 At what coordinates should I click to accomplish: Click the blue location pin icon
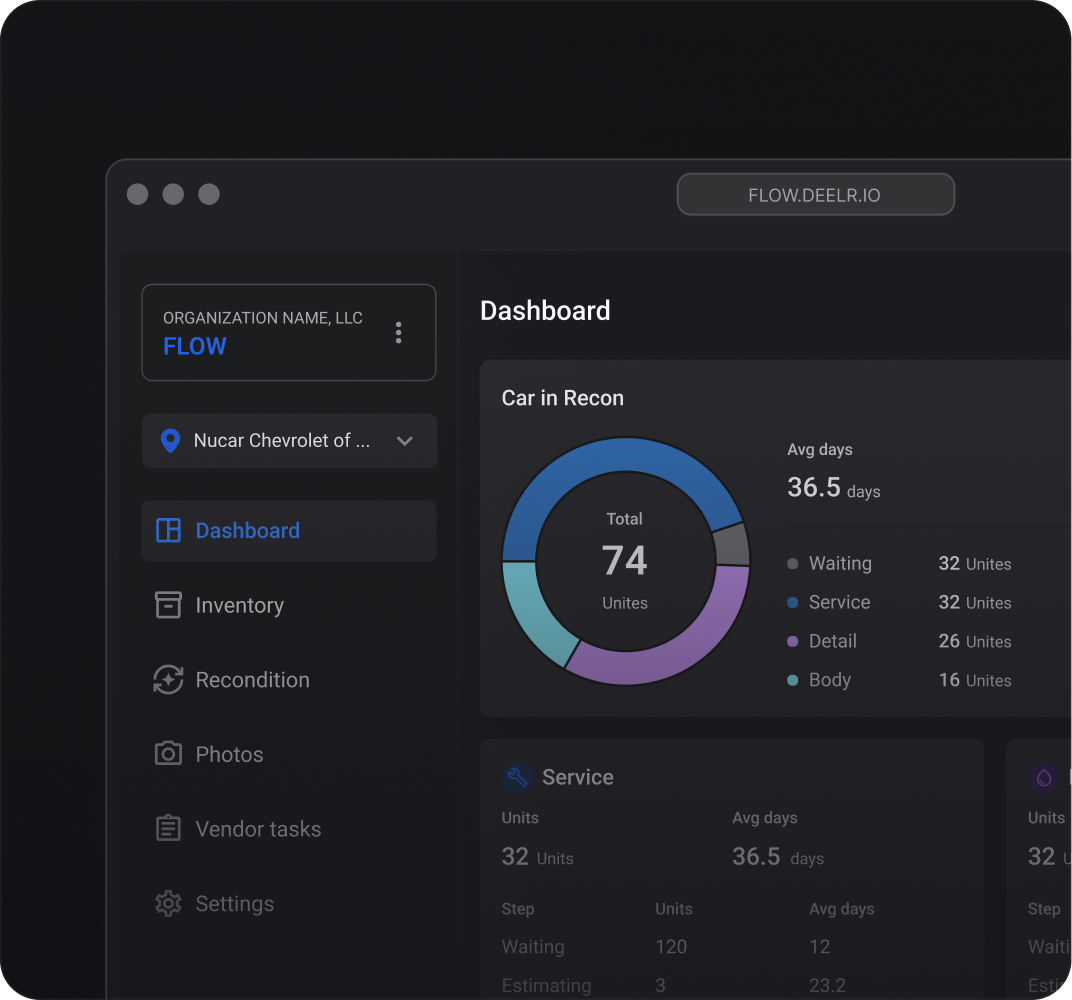(170, 441)
